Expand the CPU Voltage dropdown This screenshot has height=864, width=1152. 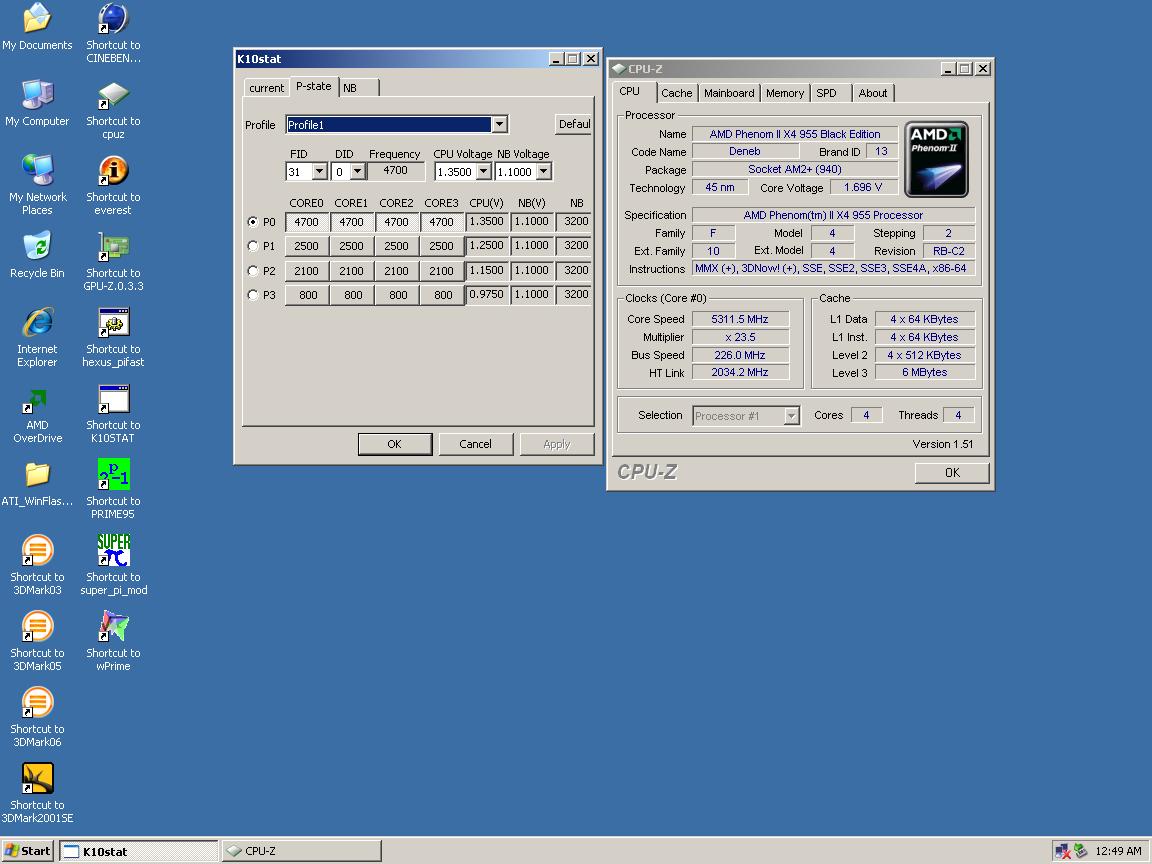coord(483,172)
